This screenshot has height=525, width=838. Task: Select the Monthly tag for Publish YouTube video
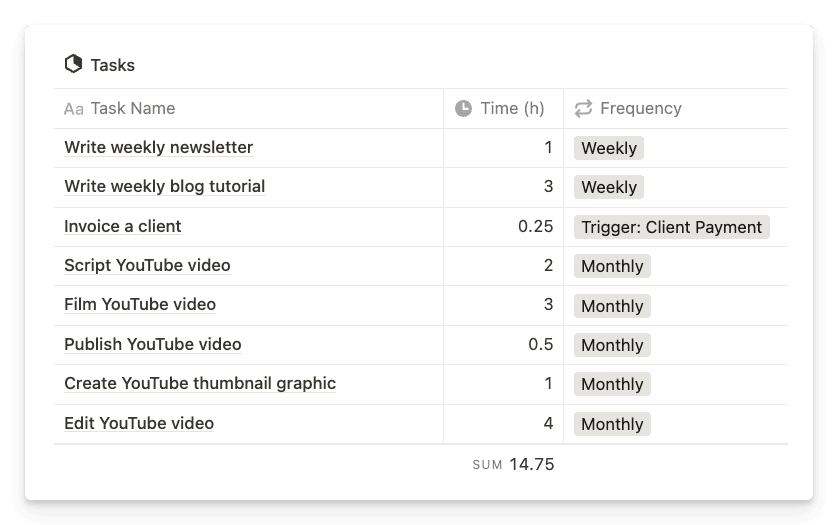[x=612, y=345]
